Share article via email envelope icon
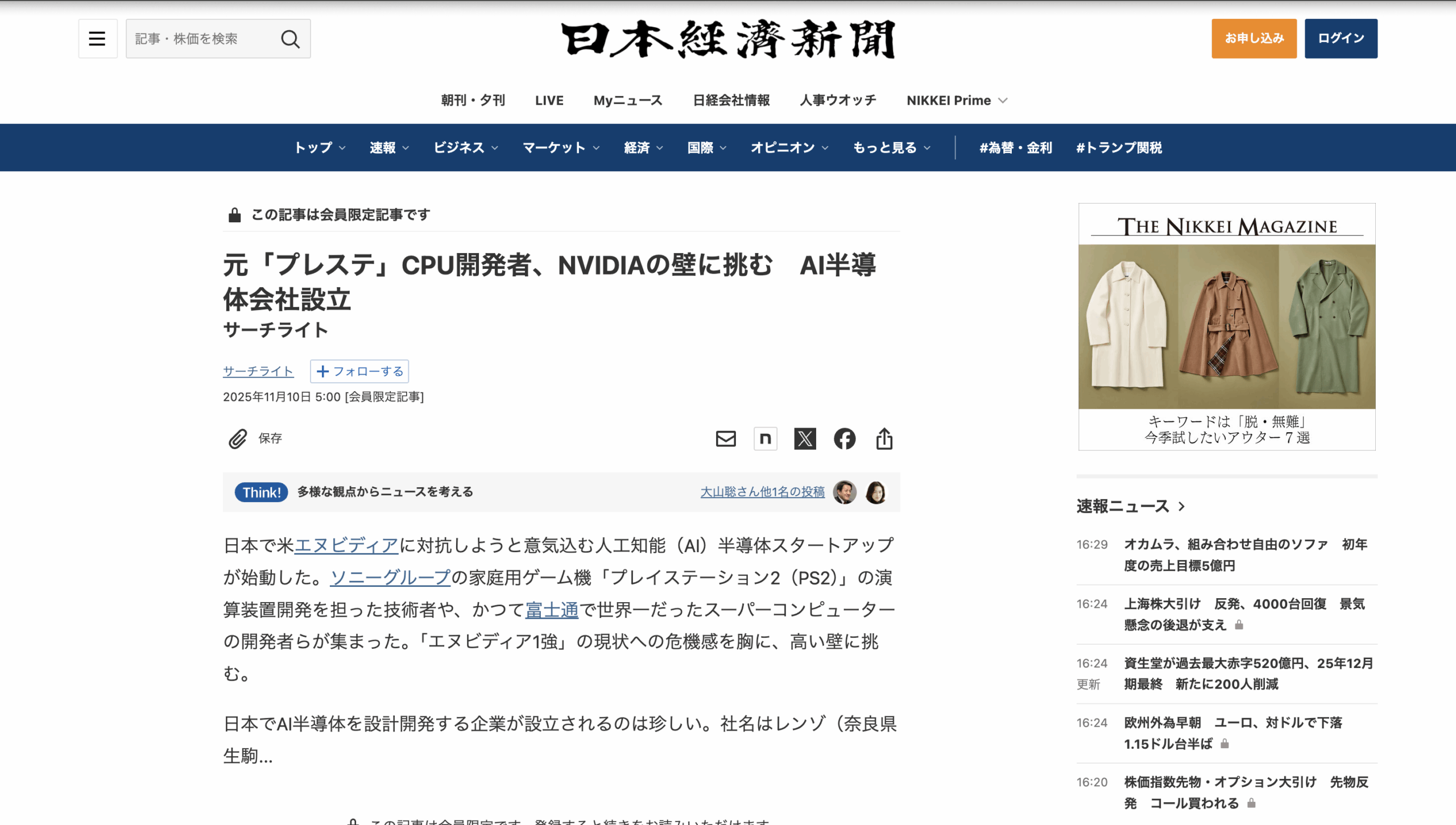The width and height of the screenshot is (1456, 825). coord(726,439)
